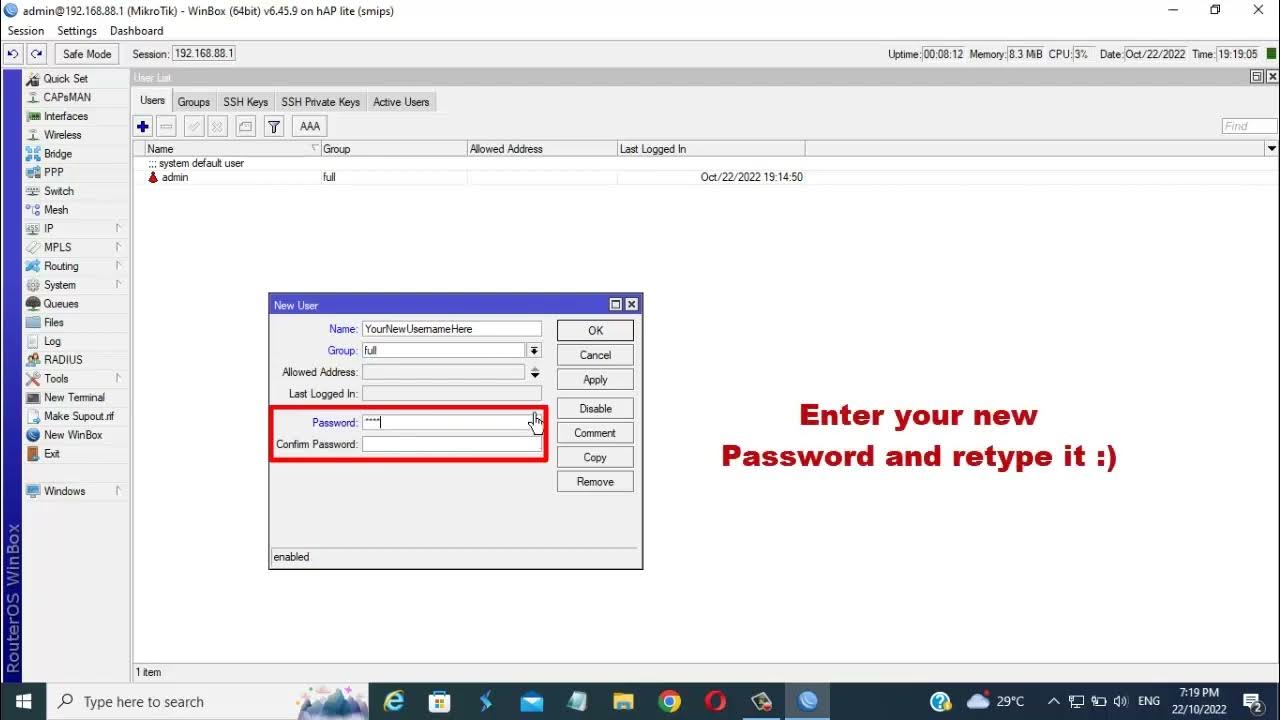Click the enable checkmark toolbar icon
Viewport: 1280px width, 720px height.
(194, 126)
